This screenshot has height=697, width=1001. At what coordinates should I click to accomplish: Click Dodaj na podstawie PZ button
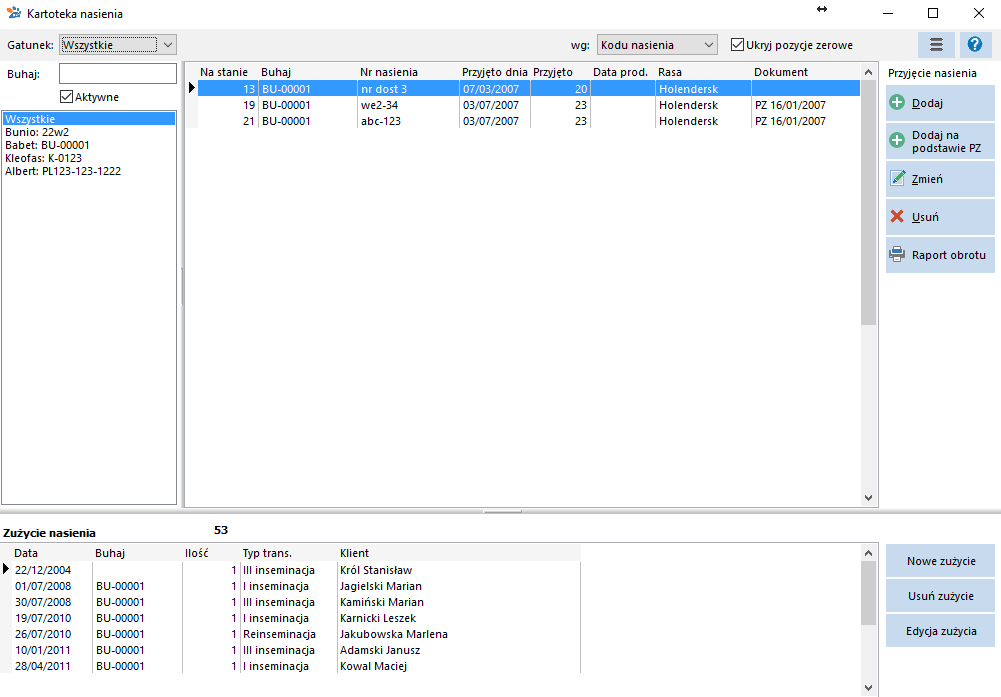pos(940,141)
